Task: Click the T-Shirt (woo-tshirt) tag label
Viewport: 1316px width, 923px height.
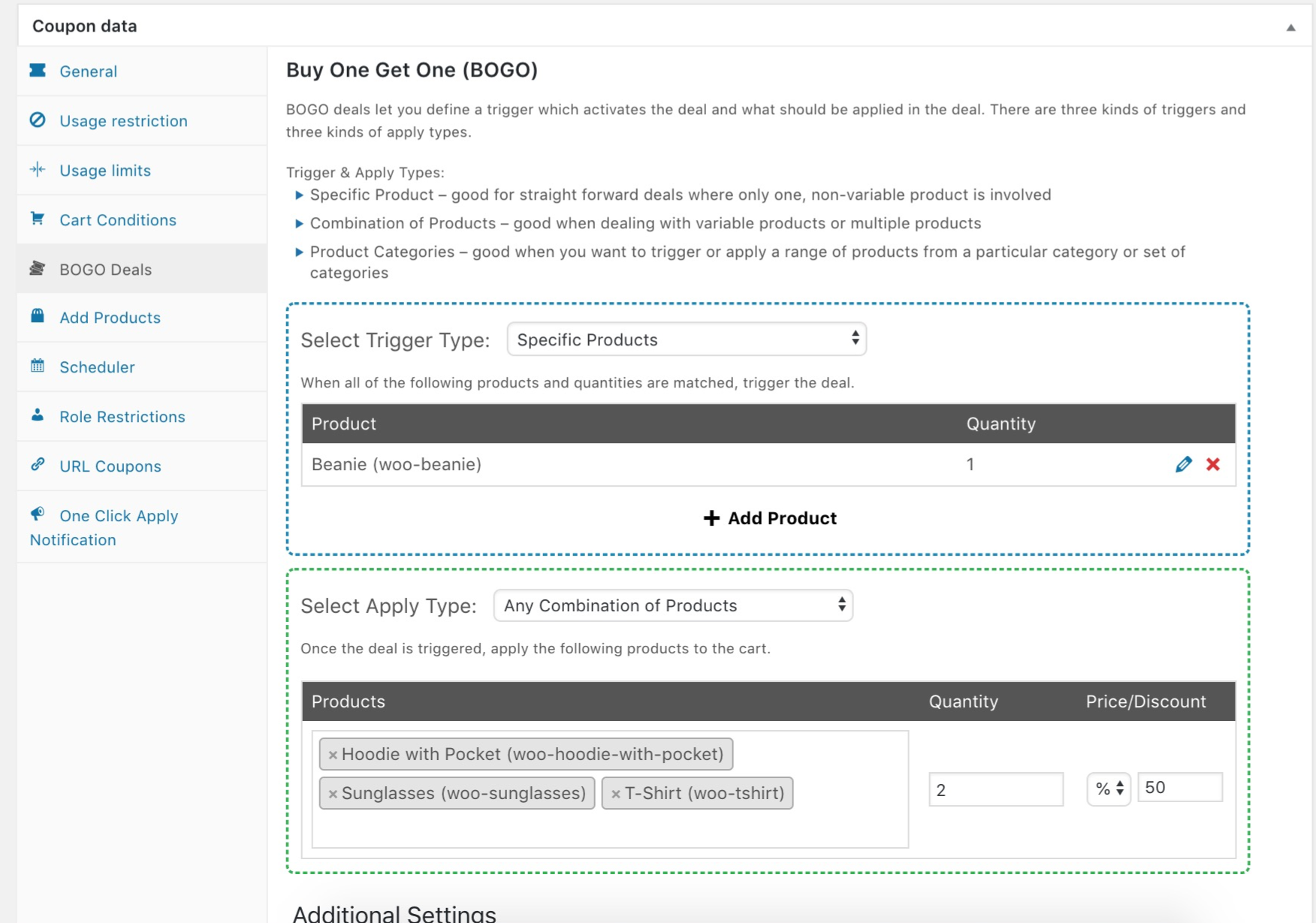Action: (x=705, y=793)
